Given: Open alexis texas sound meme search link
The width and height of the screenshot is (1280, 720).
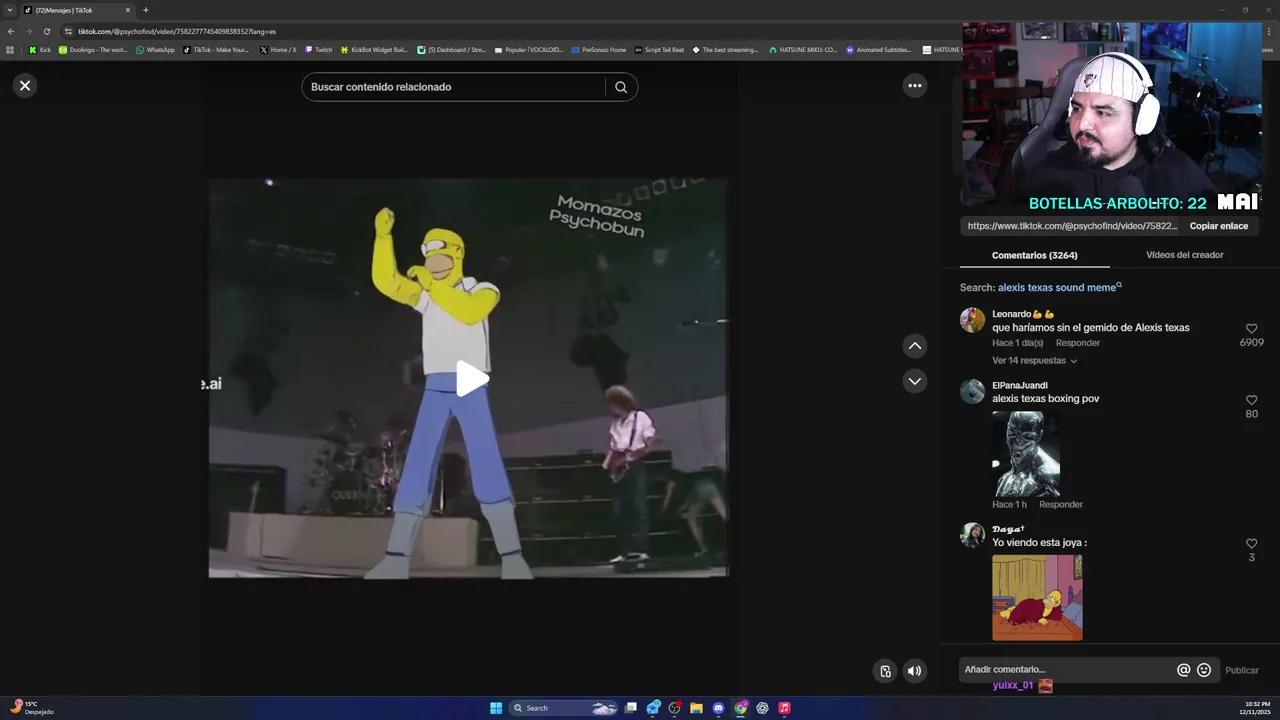Looking at the screenshot, I should point(1060,288).
